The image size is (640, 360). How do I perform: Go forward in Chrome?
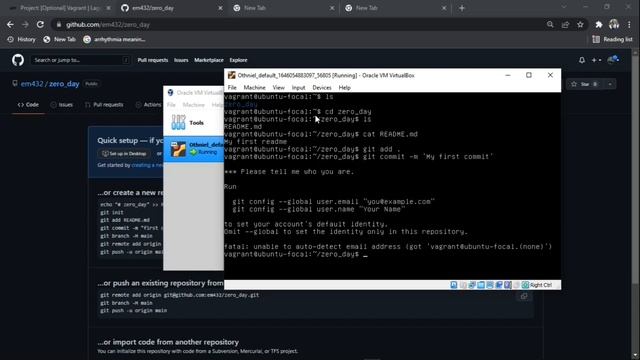point(25,24)
